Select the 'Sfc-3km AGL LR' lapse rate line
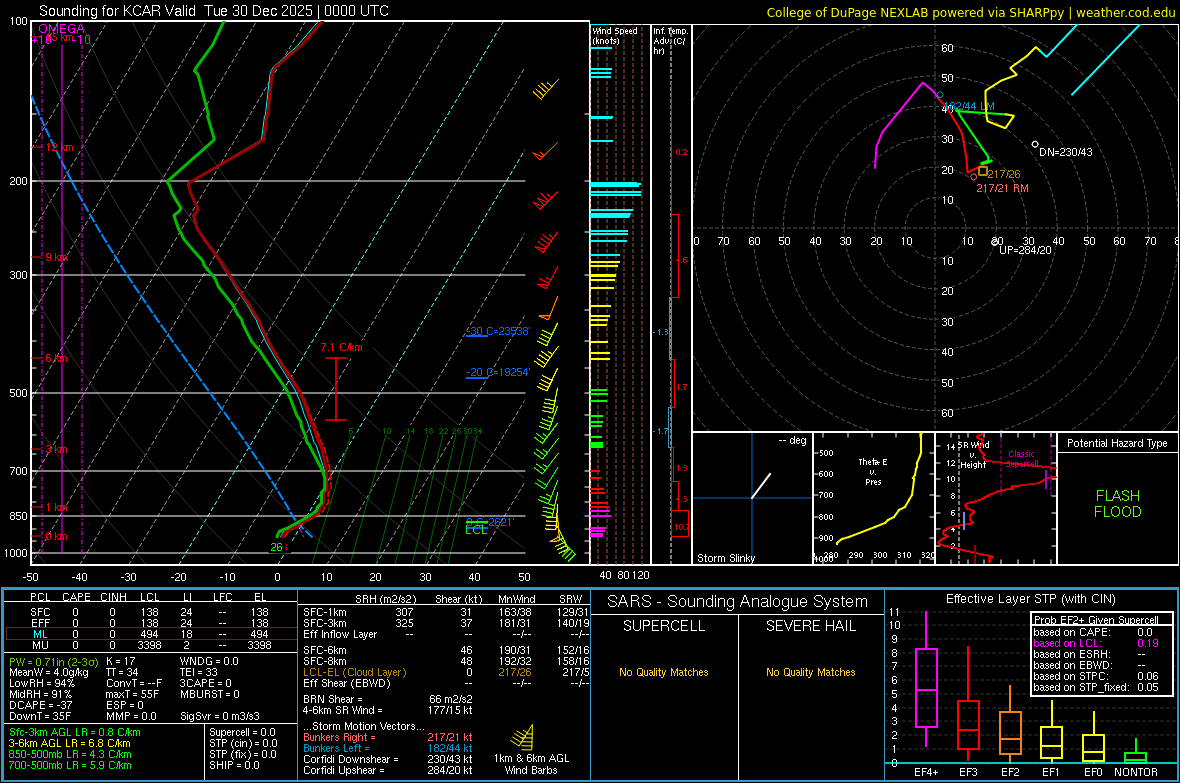This screenshot has width=1180, height=783. pyautogui.click(x=75, y=732)
